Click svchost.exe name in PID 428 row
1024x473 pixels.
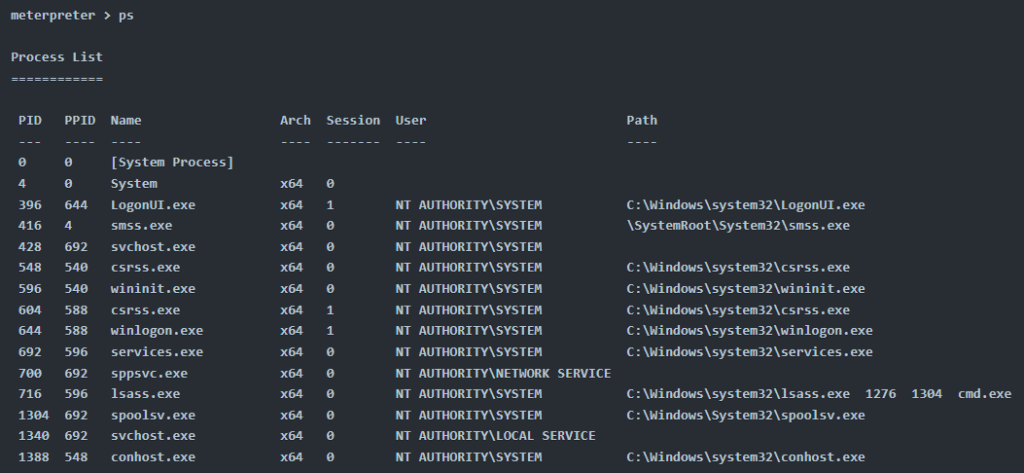pyautogui.click(x=153, y=246)
